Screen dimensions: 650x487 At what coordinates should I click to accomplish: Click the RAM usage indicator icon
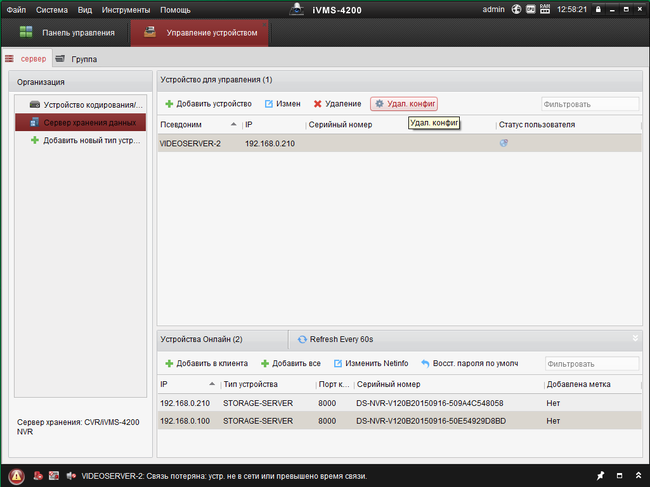(x=545, y=9)
